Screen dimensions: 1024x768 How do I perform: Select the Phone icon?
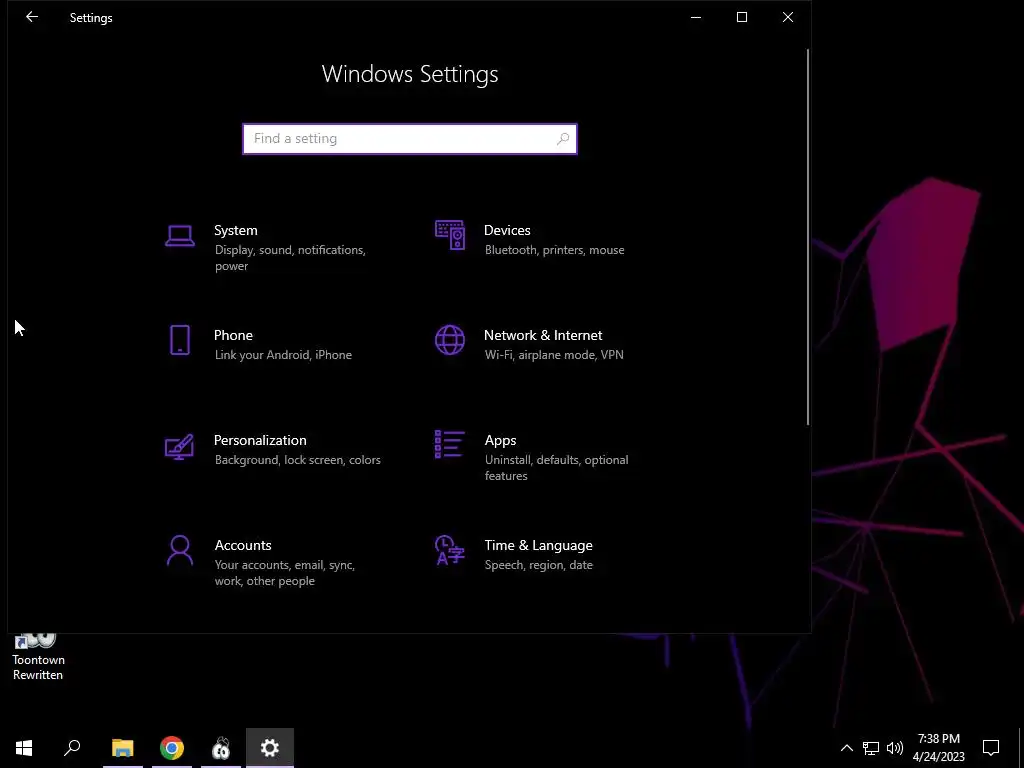pyautogui.click(x=180, y=340)
